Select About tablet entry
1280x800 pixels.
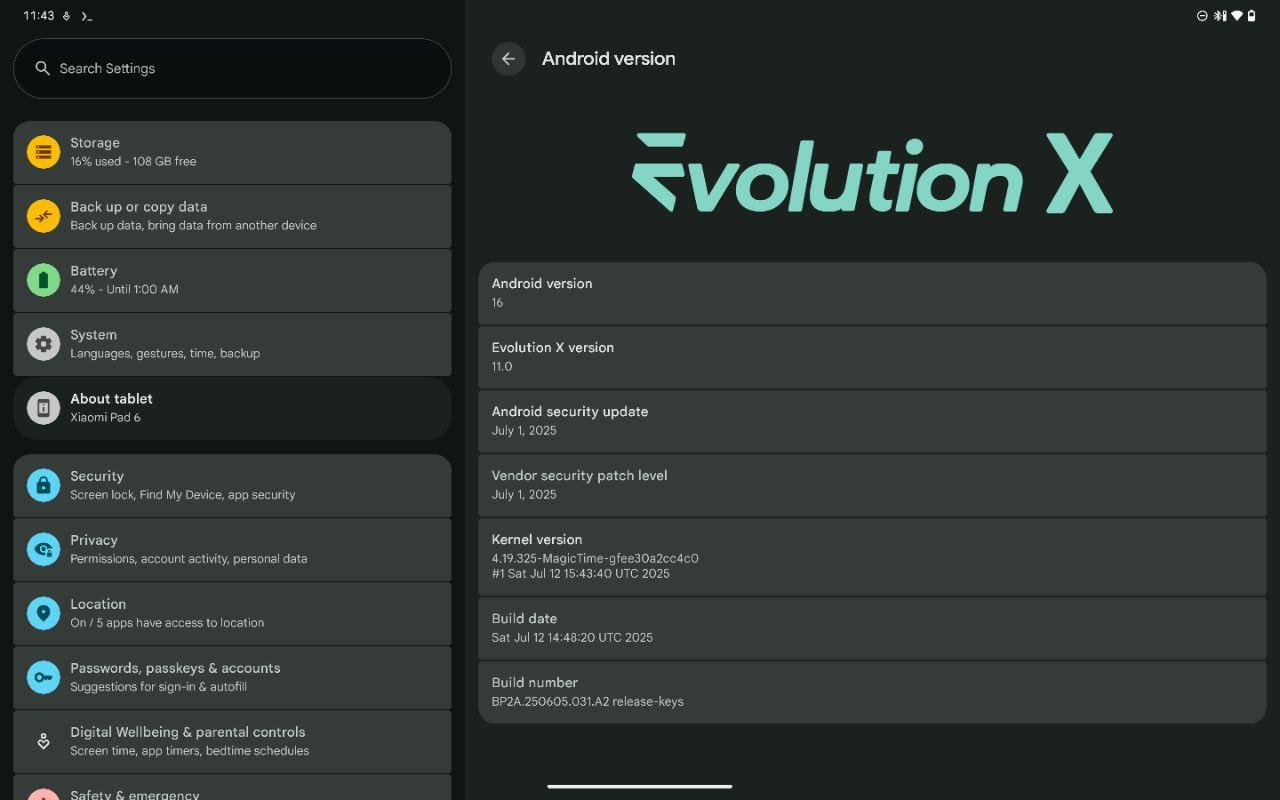(232, 408)
